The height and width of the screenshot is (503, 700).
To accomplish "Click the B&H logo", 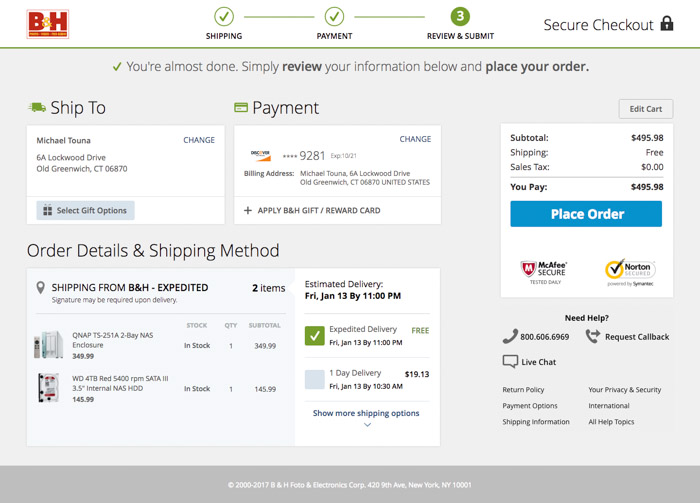I will coord(48,24).
